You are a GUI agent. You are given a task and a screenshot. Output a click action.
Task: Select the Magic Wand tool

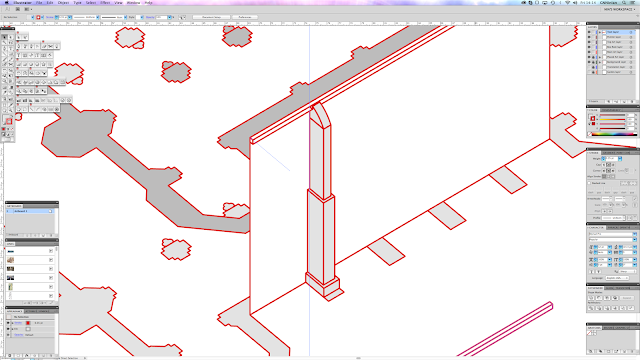(4, 42)
